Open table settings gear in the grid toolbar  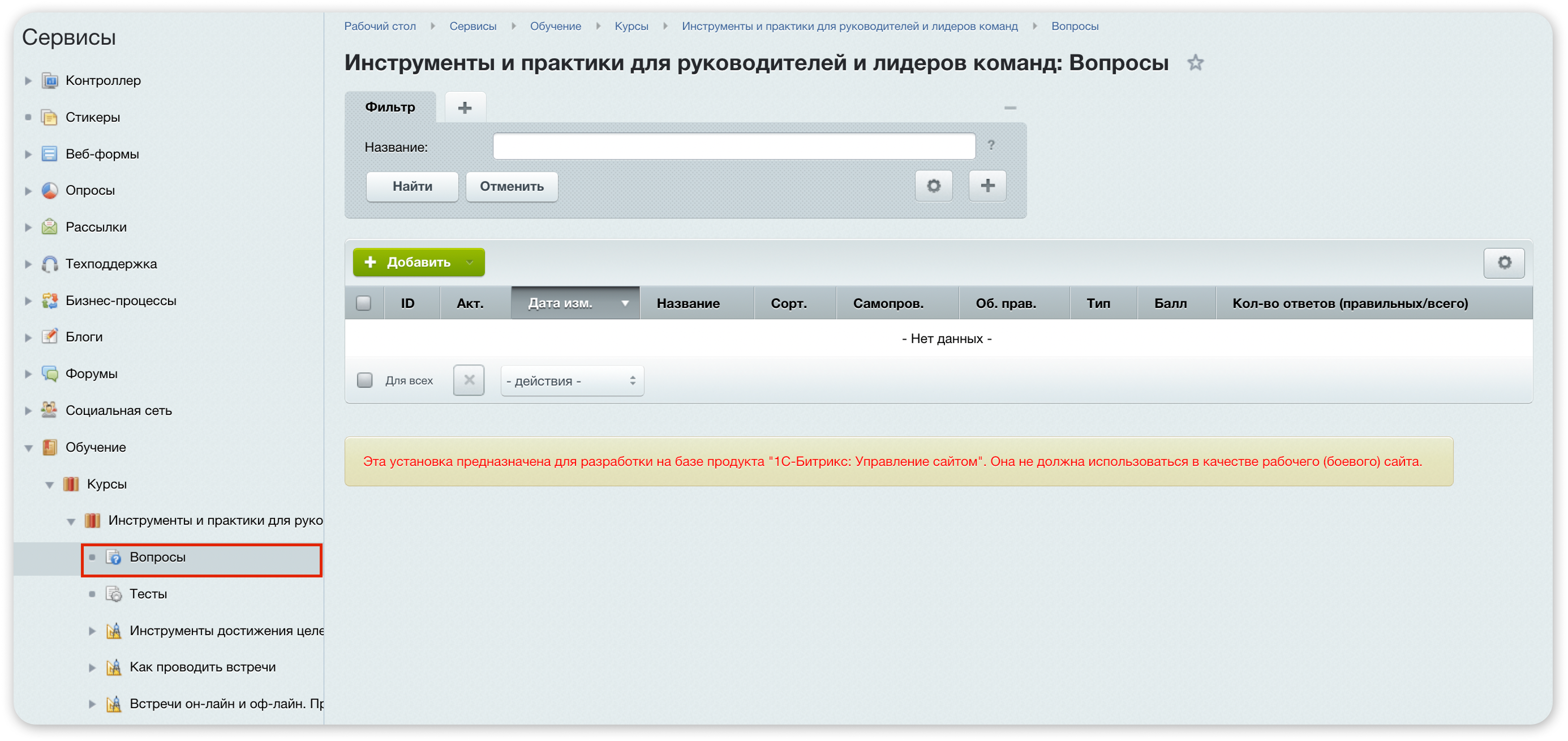pyautogui.click(x=1504, y=262)
